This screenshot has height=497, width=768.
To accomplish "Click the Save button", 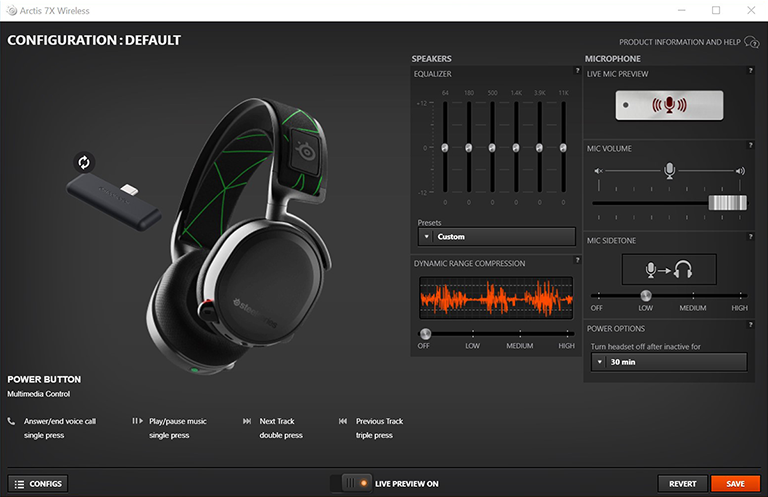I will pos(735,484).
